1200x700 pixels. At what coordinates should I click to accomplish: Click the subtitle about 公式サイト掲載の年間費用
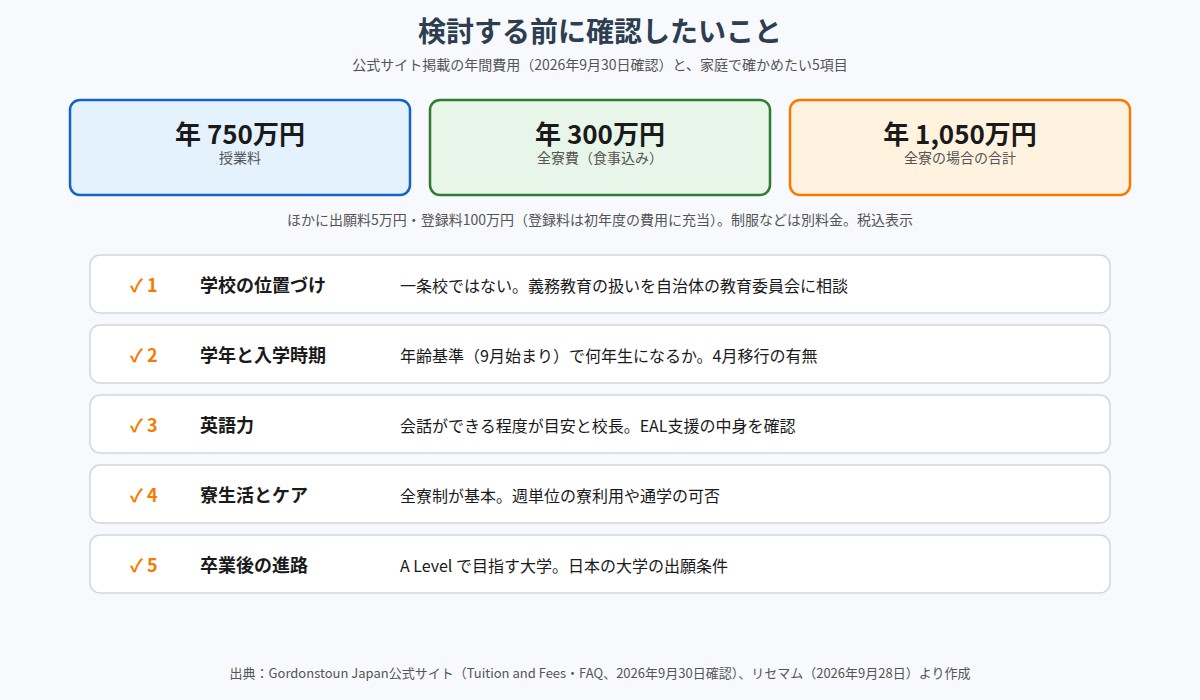pos(600,65)
